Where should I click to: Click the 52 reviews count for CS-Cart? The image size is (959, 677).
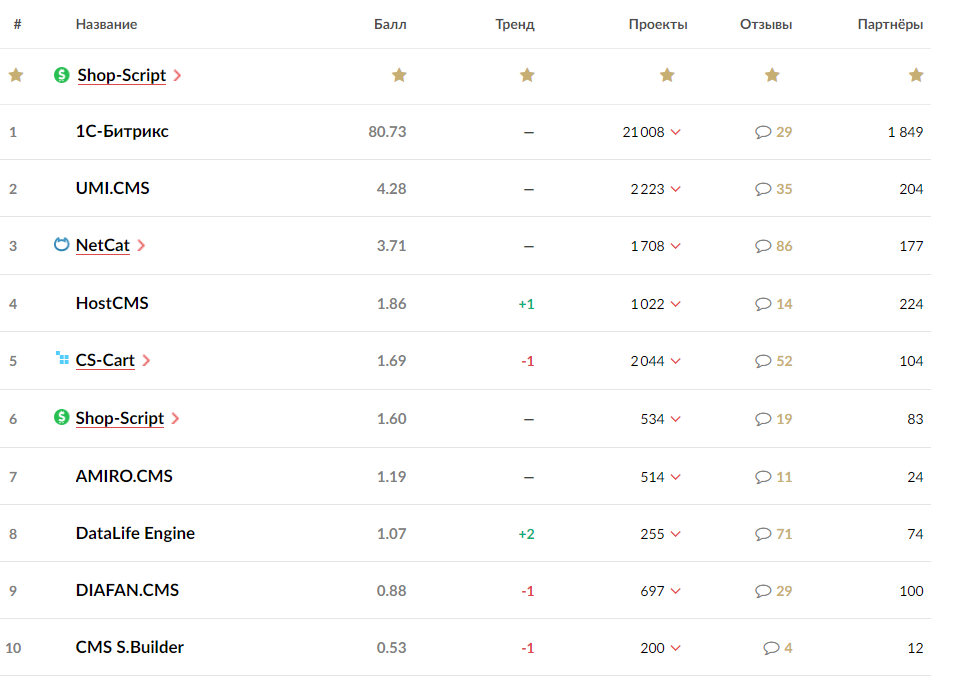tap(784, 361)
